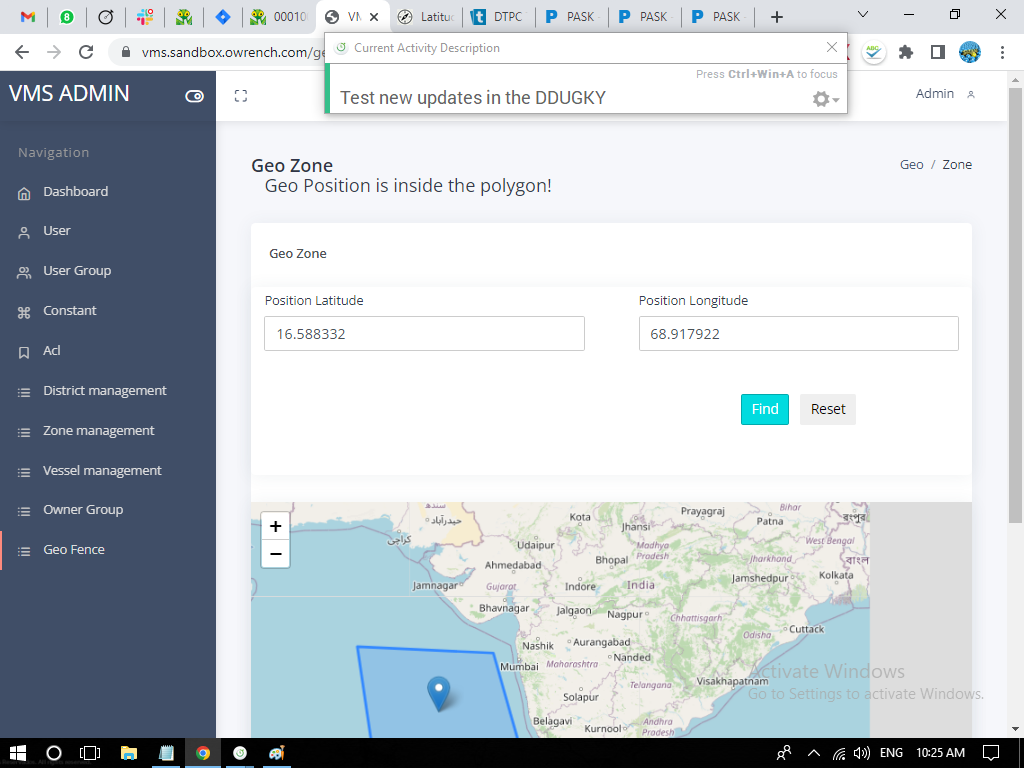The image size is (1024, 768).
Task: Click the fullscreen expand icon
Action: [x=240, y=96]
